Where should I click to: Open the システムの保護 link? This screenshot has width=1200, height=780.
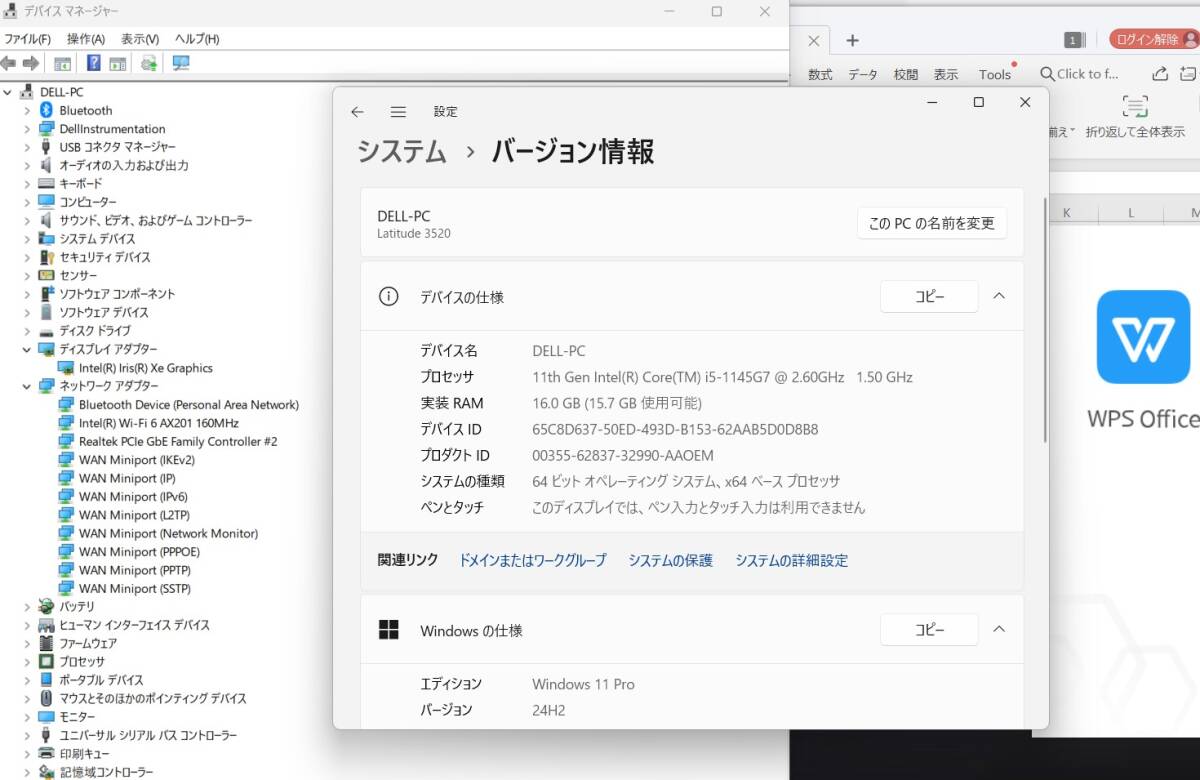coord(671,560)
